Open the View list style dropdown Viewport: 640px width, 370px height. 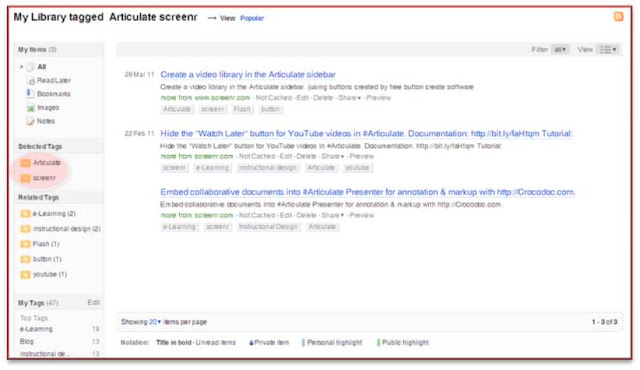[x=607, y=49]
